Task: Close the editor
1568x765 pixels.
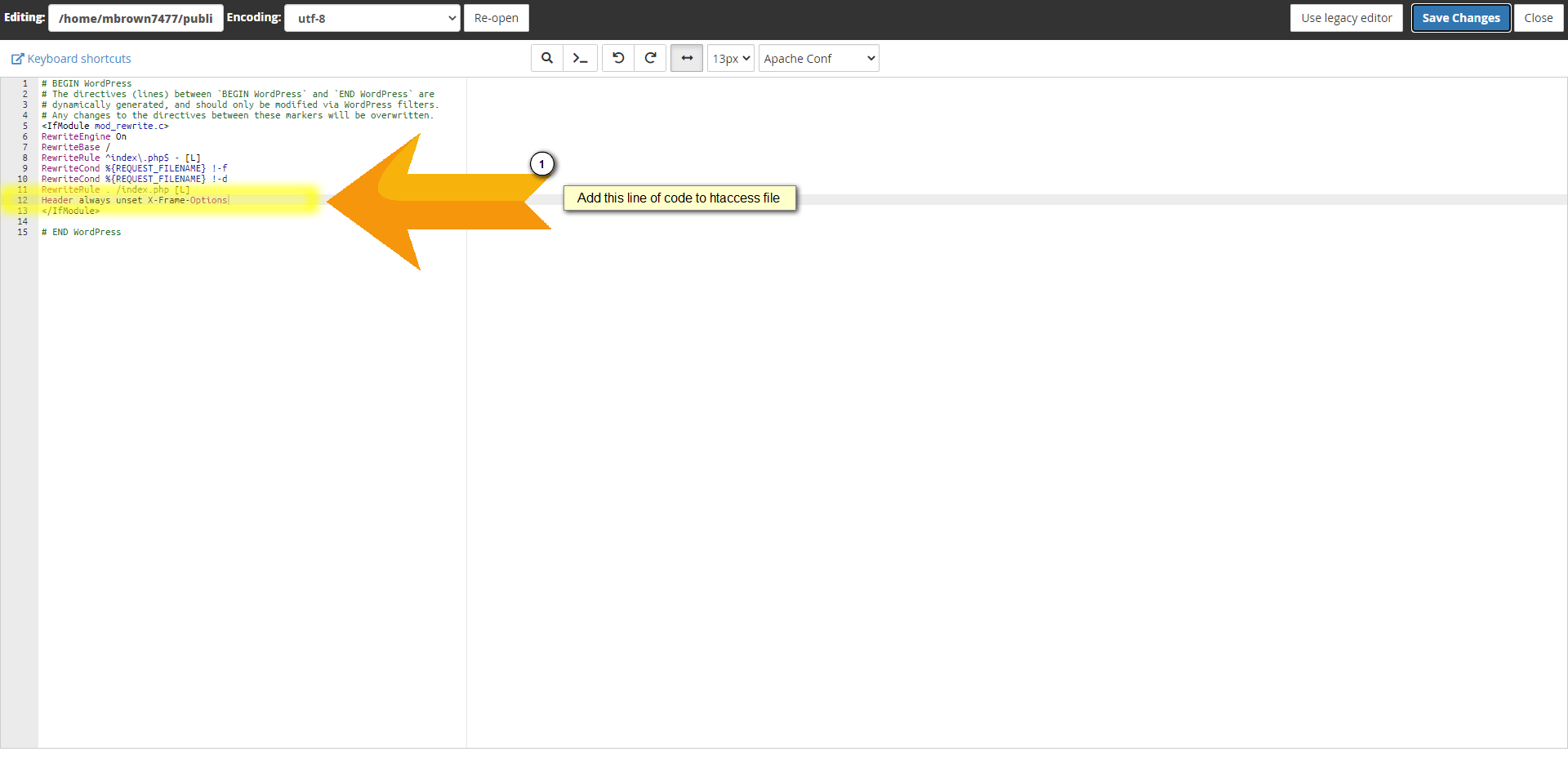Action: point(1539,18)
